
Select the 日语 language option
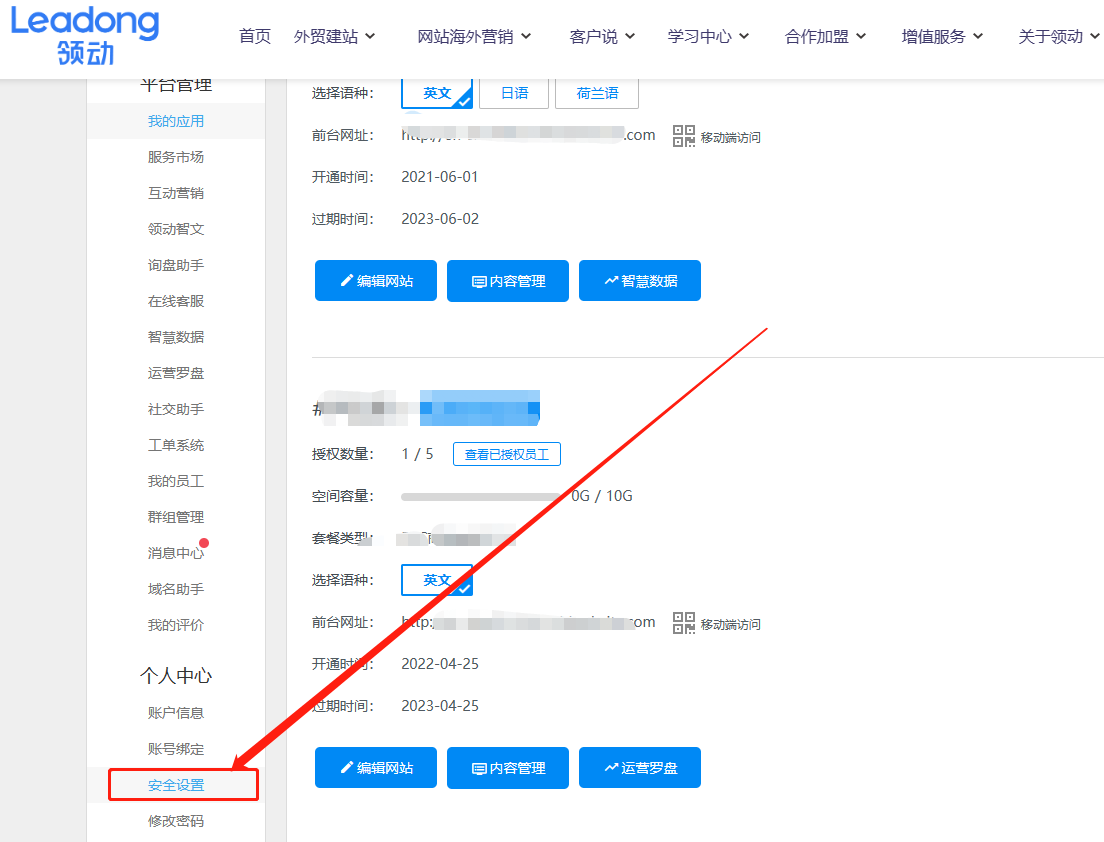514,92
